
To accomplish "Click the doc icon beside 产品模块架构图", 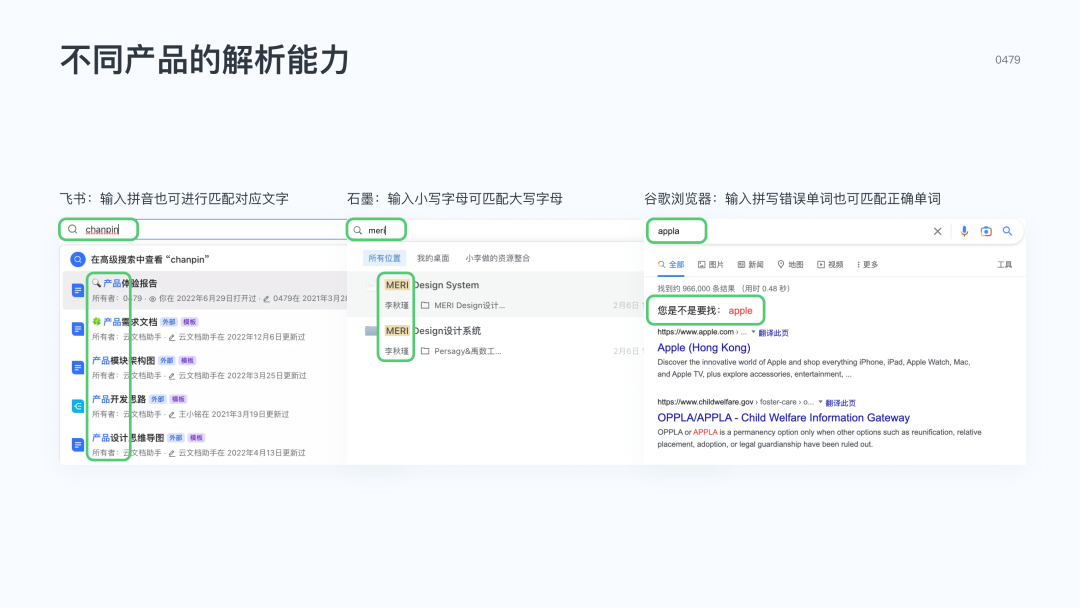I will point(78,368).
